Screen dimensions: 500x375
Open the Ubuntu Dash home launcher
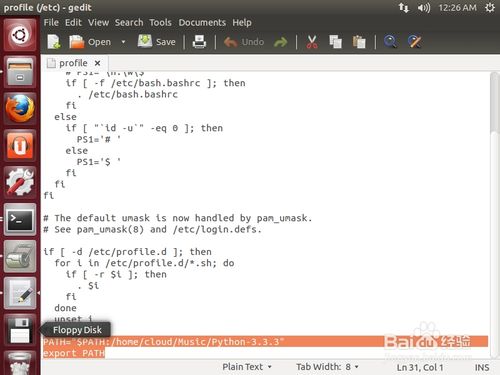click(20, 35)
